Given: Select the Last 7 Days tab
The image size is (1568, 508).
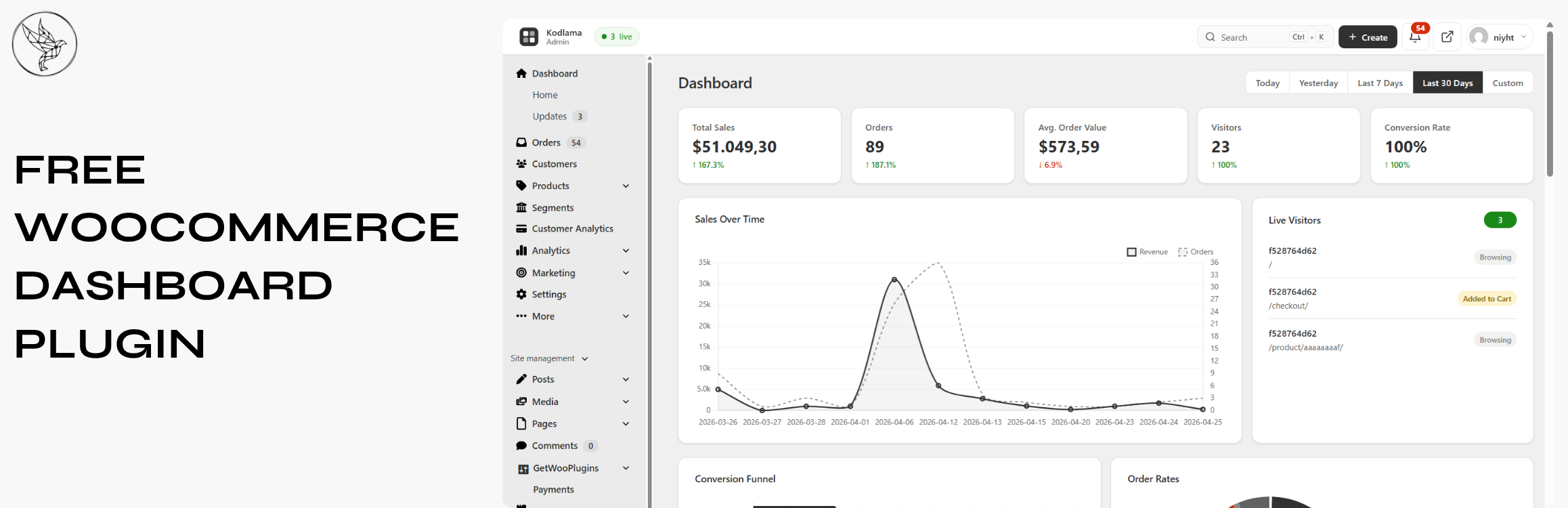Looking at the screenshot, I should [x=1380, y=83].
